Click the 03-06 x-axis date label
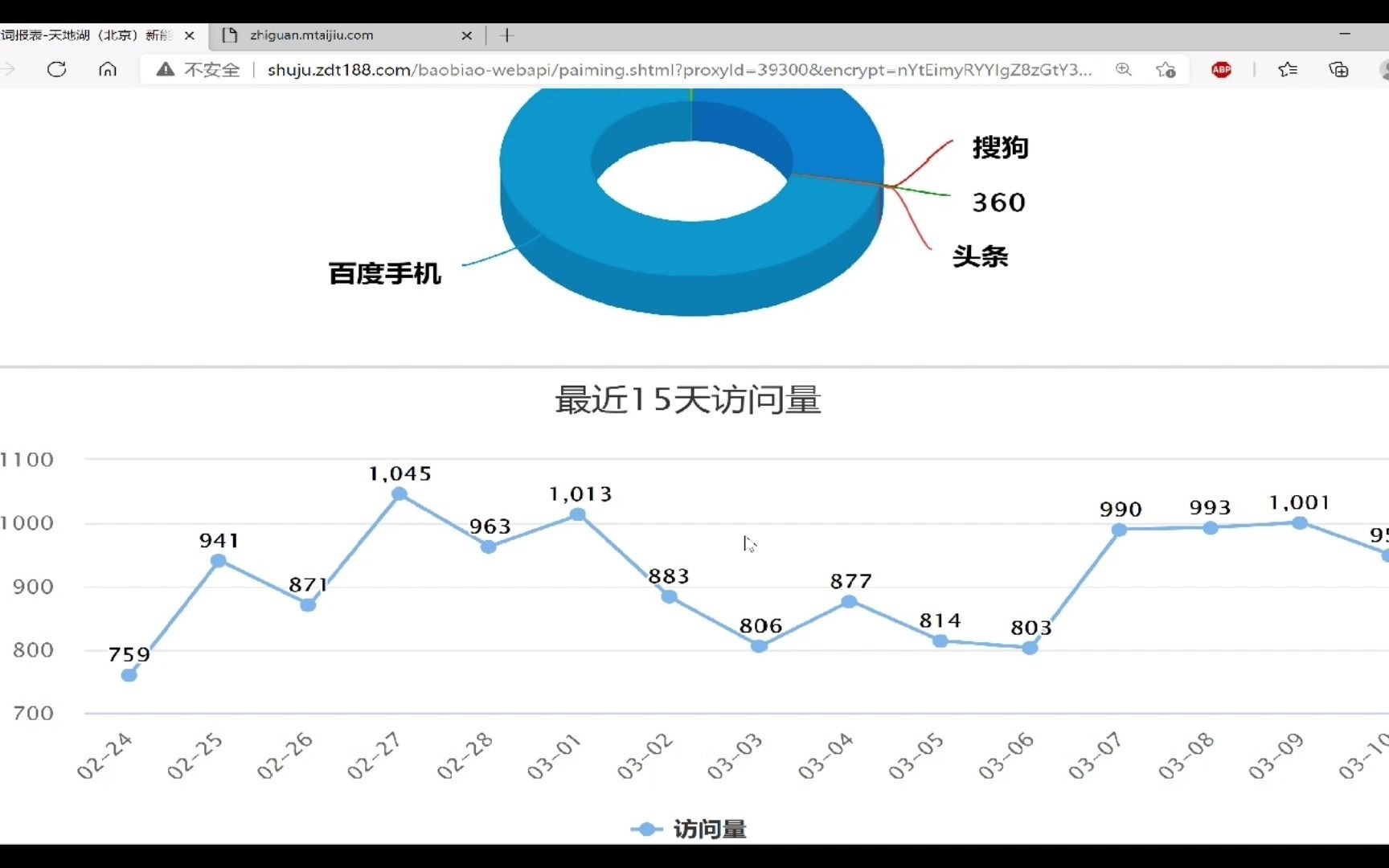 point(1006,755)
